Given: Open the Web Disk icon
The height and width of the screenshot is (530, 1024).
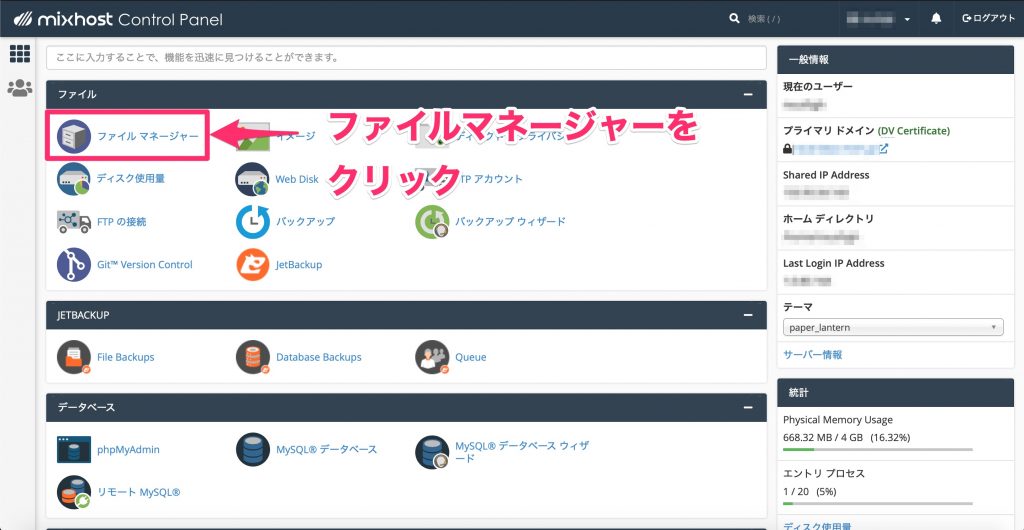Looking at the screenshot, I should 252,179.
